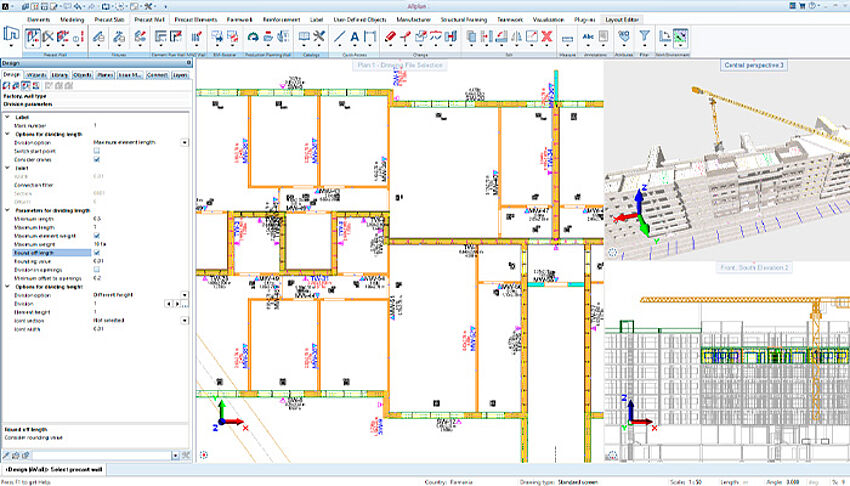Click the Filter funnel icon
This screenshot has height=486, width=850.
coord(645,37)
